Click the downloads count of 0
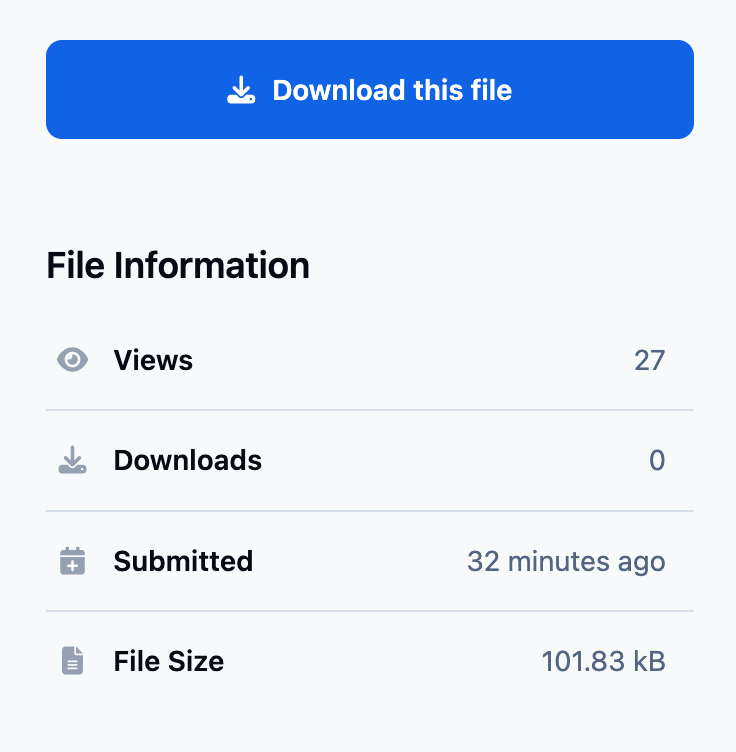 (x=657, y=461)
